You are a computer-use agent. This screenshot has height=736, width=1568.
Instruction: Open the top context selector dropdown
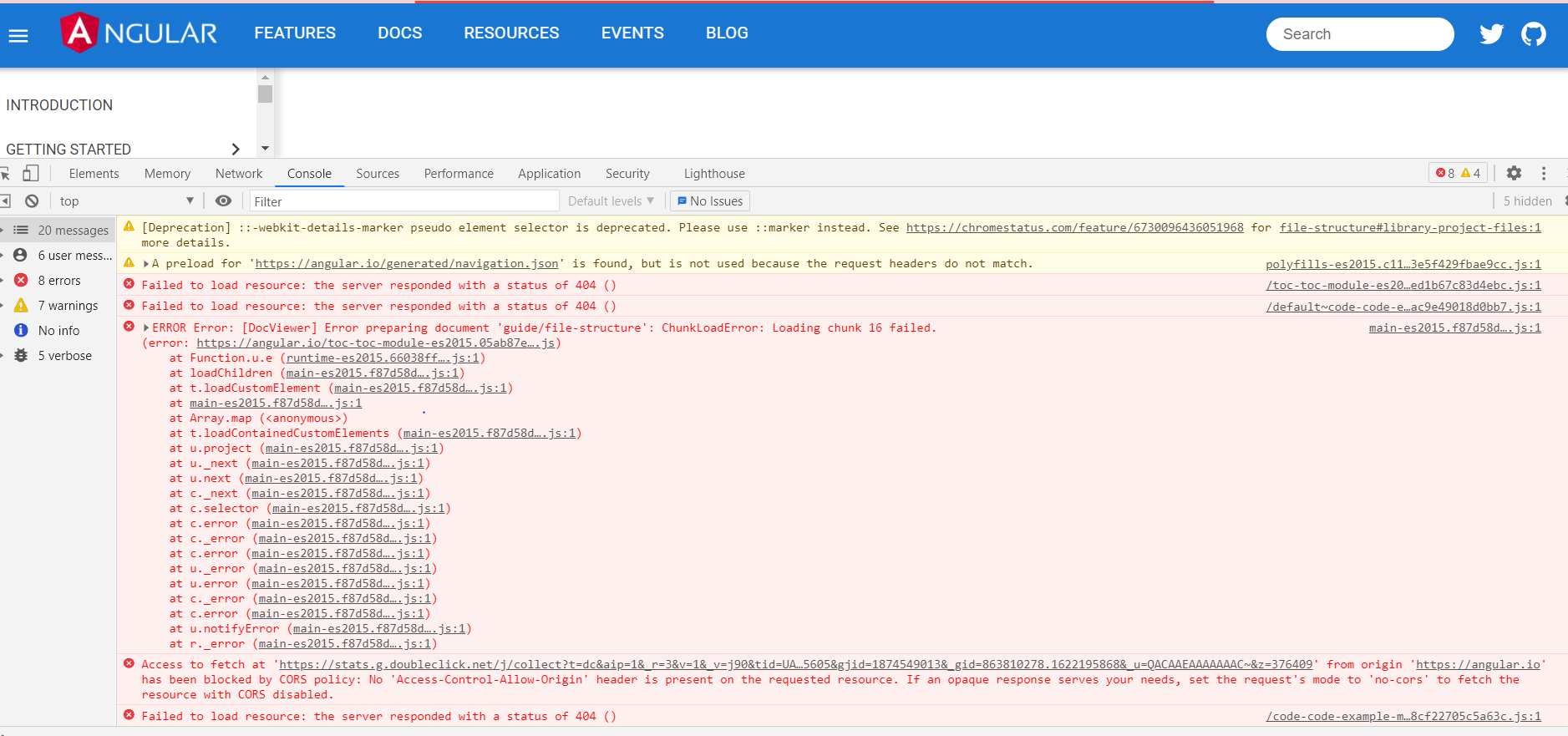click(x=126, y=201)
